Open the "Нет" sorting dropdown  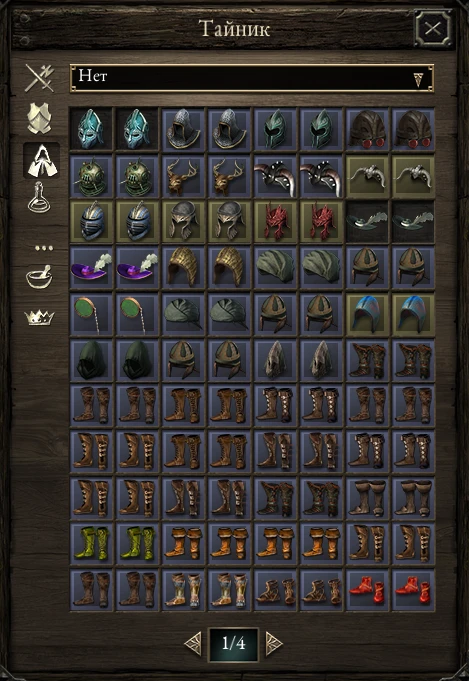click(x=252, y=78)
